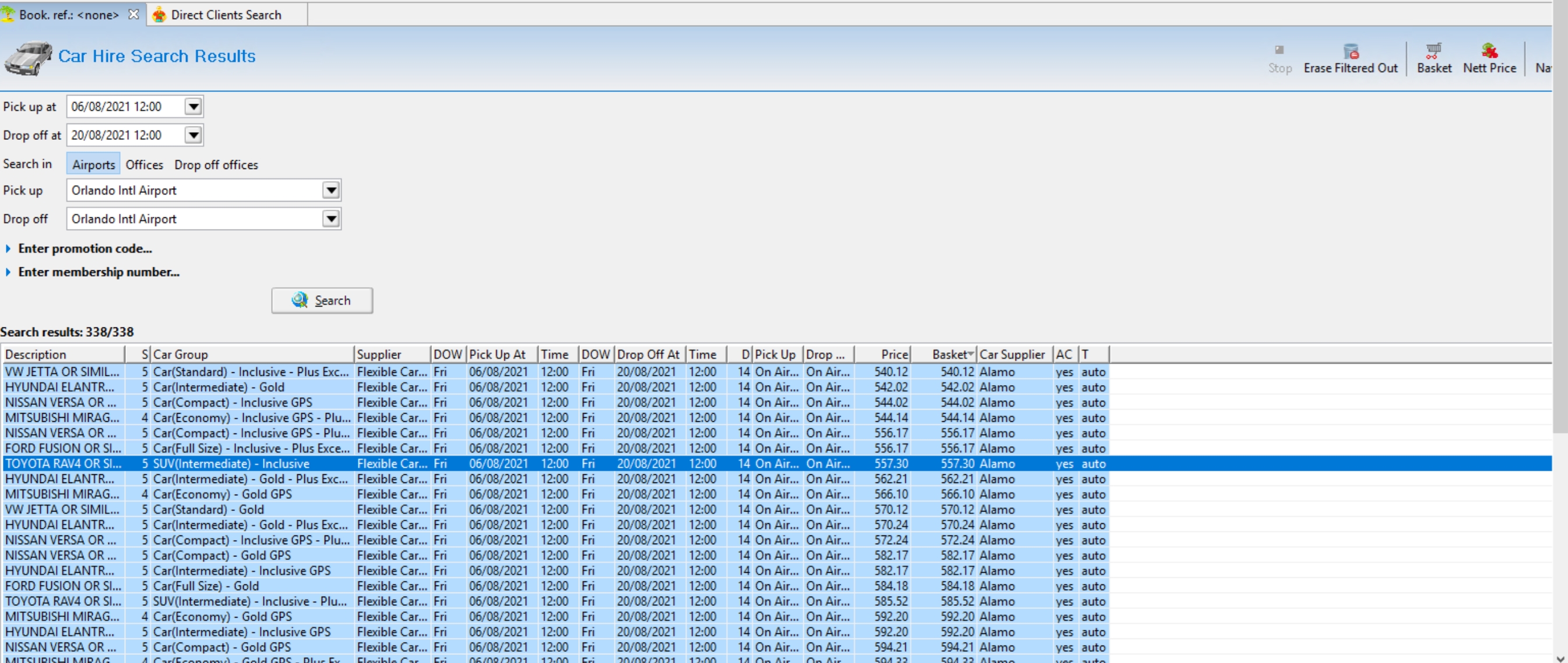Click the car icon beside the title
Image resolution: width=1568 pixels, height=663 pixels.
(x=28, y=58)
